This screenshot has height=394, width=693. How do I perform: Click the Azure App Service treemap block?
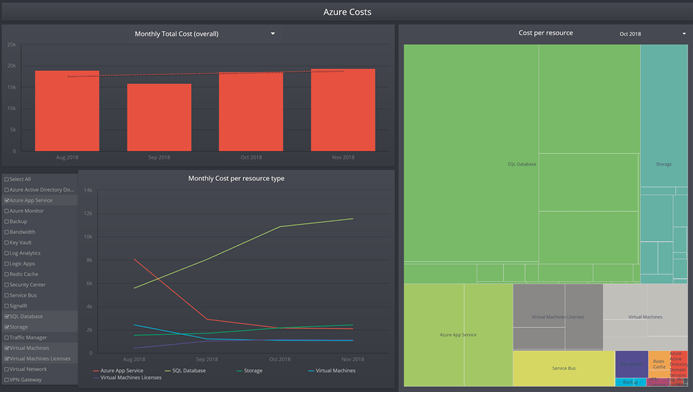click(458, 335)
